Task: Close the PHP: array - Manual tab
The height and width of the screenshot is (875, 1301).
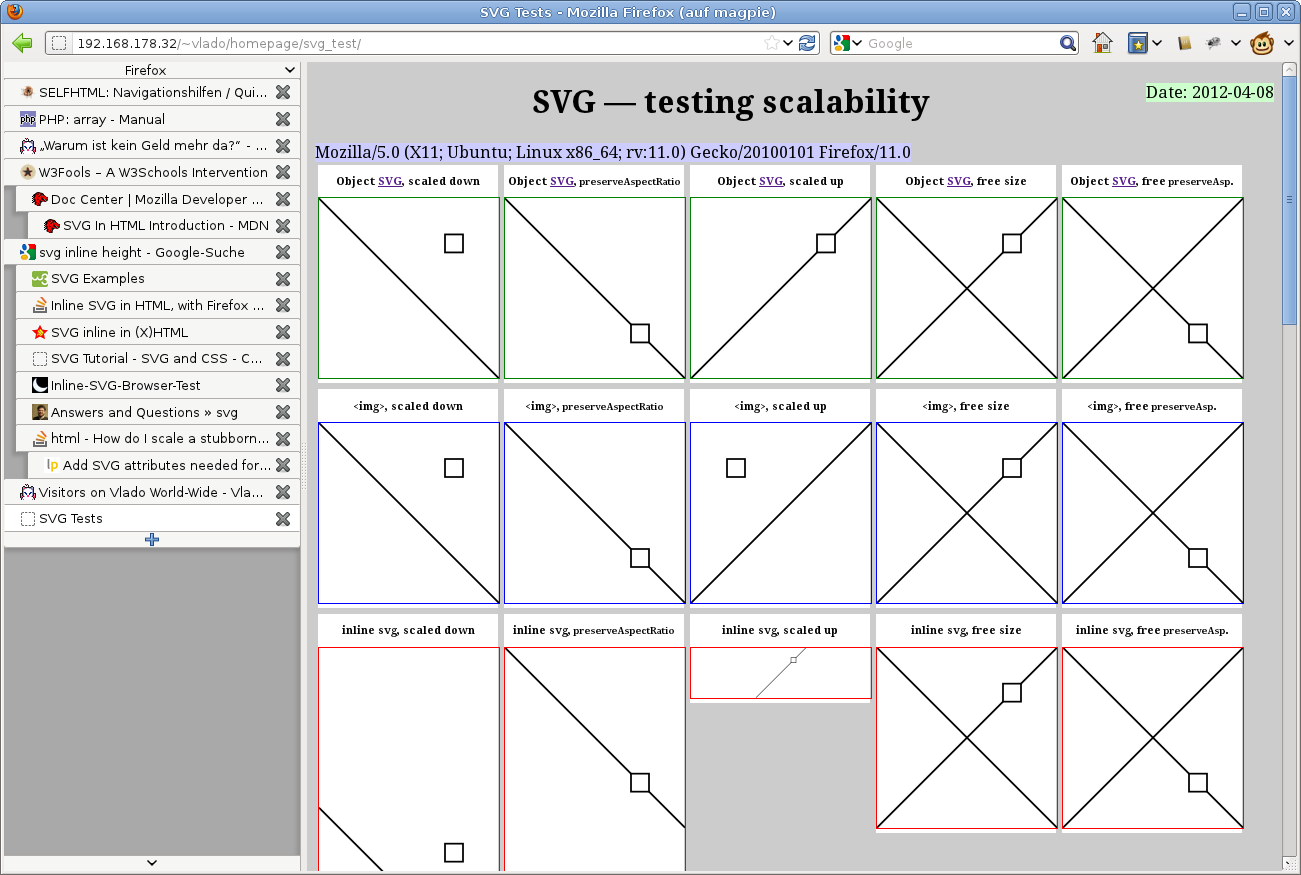Action: click(283, 119)
